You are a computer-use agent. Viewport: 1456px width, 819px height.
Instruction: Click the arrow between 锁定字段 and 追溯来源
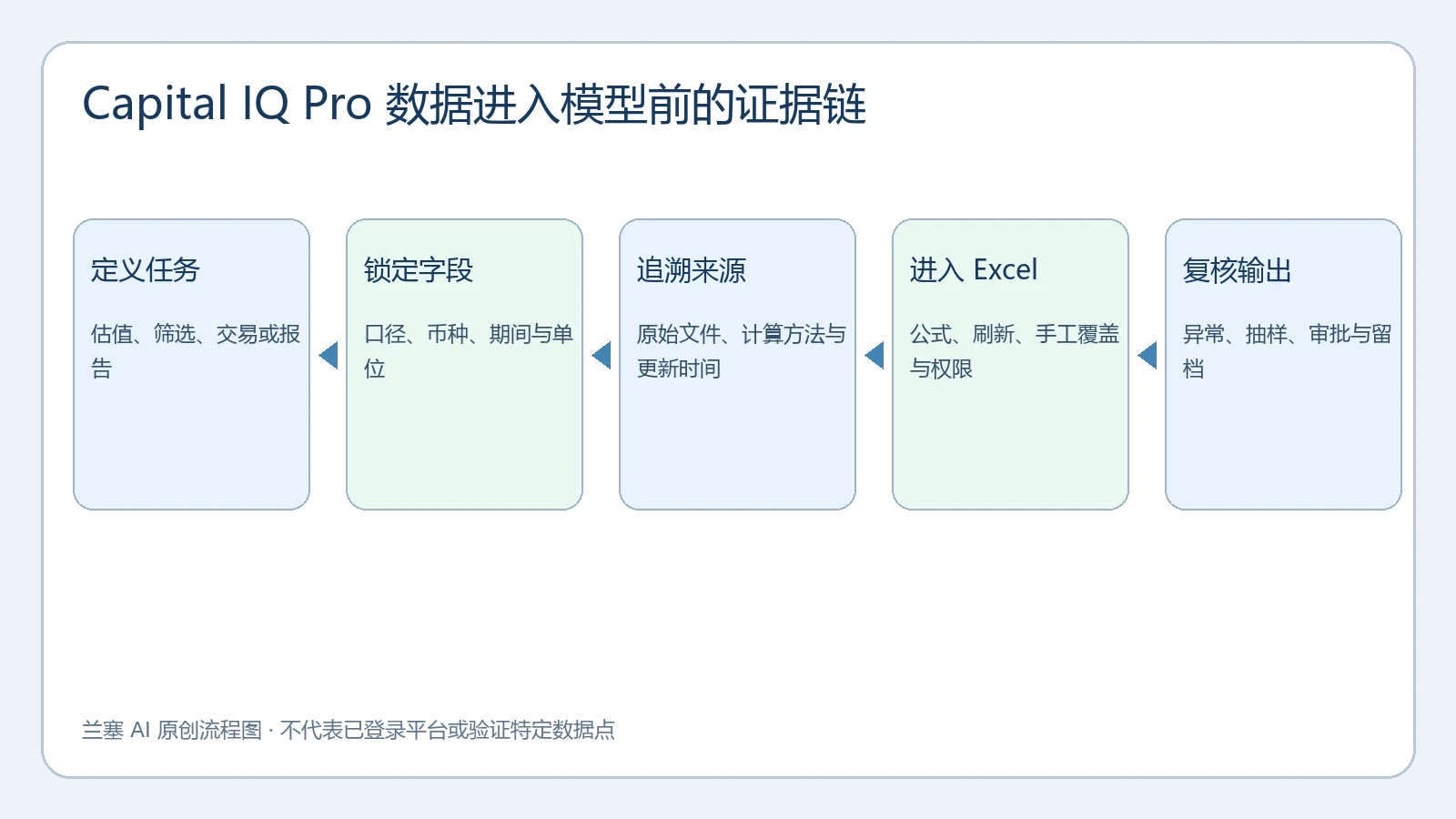pos(602,356)
